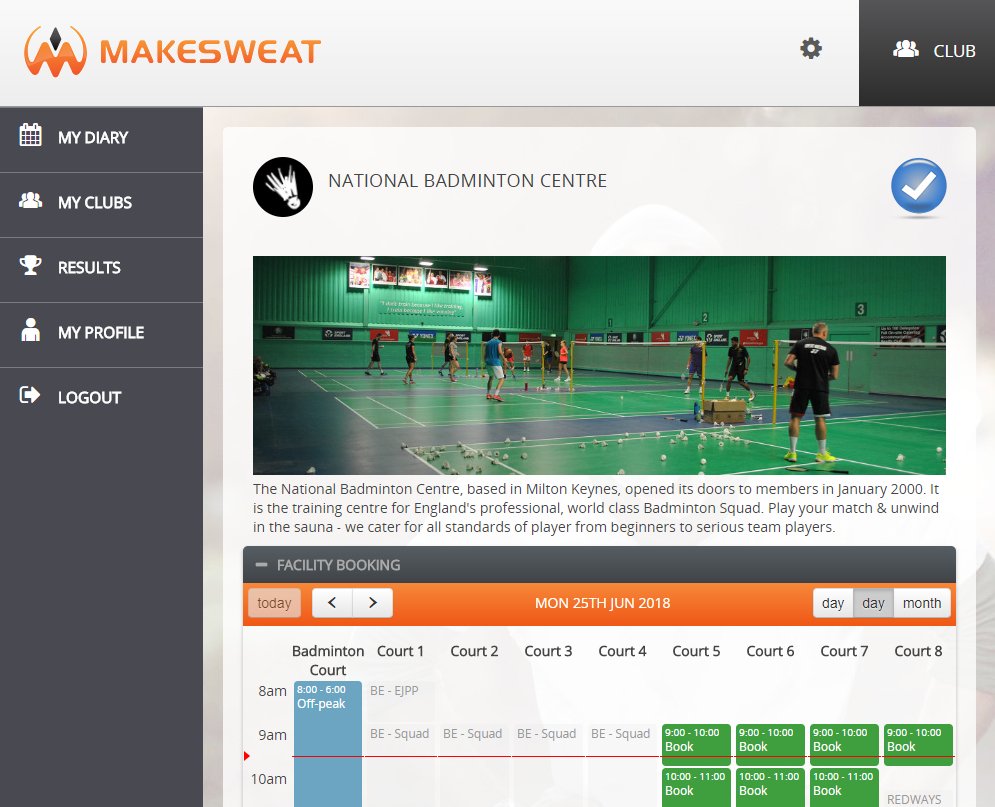Click the Court 4 column header
The image size is (995, 807).
pyautogui.click(x=622, y=651)
